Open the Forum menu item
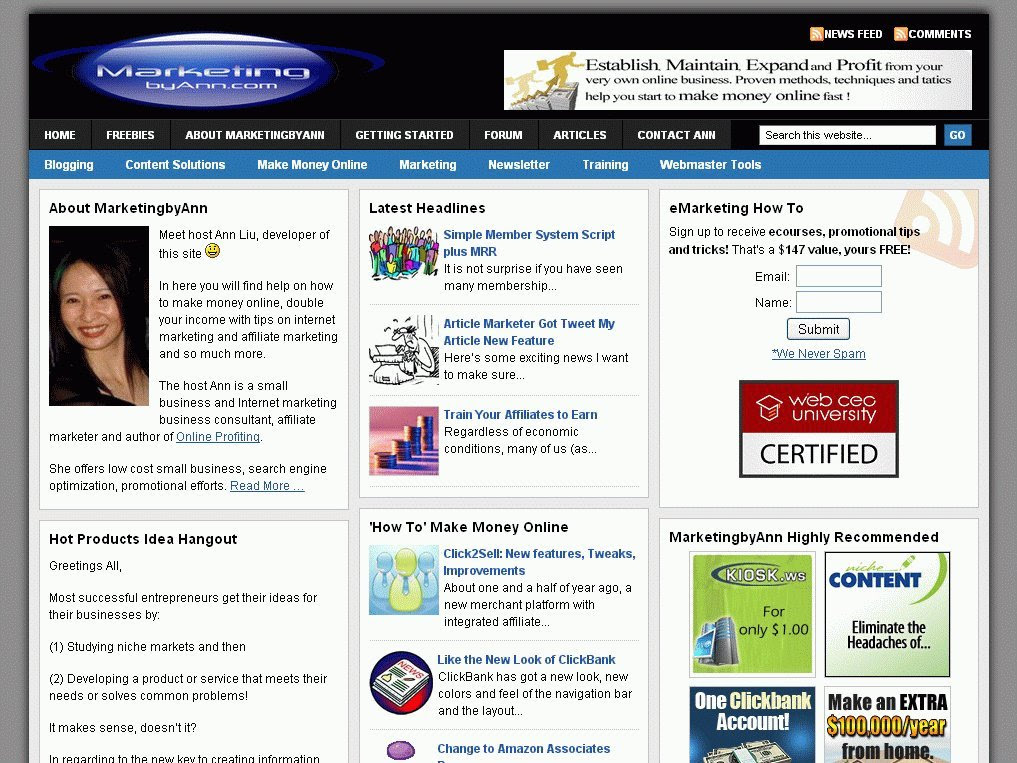1017x763 pixels. [503, 135]
